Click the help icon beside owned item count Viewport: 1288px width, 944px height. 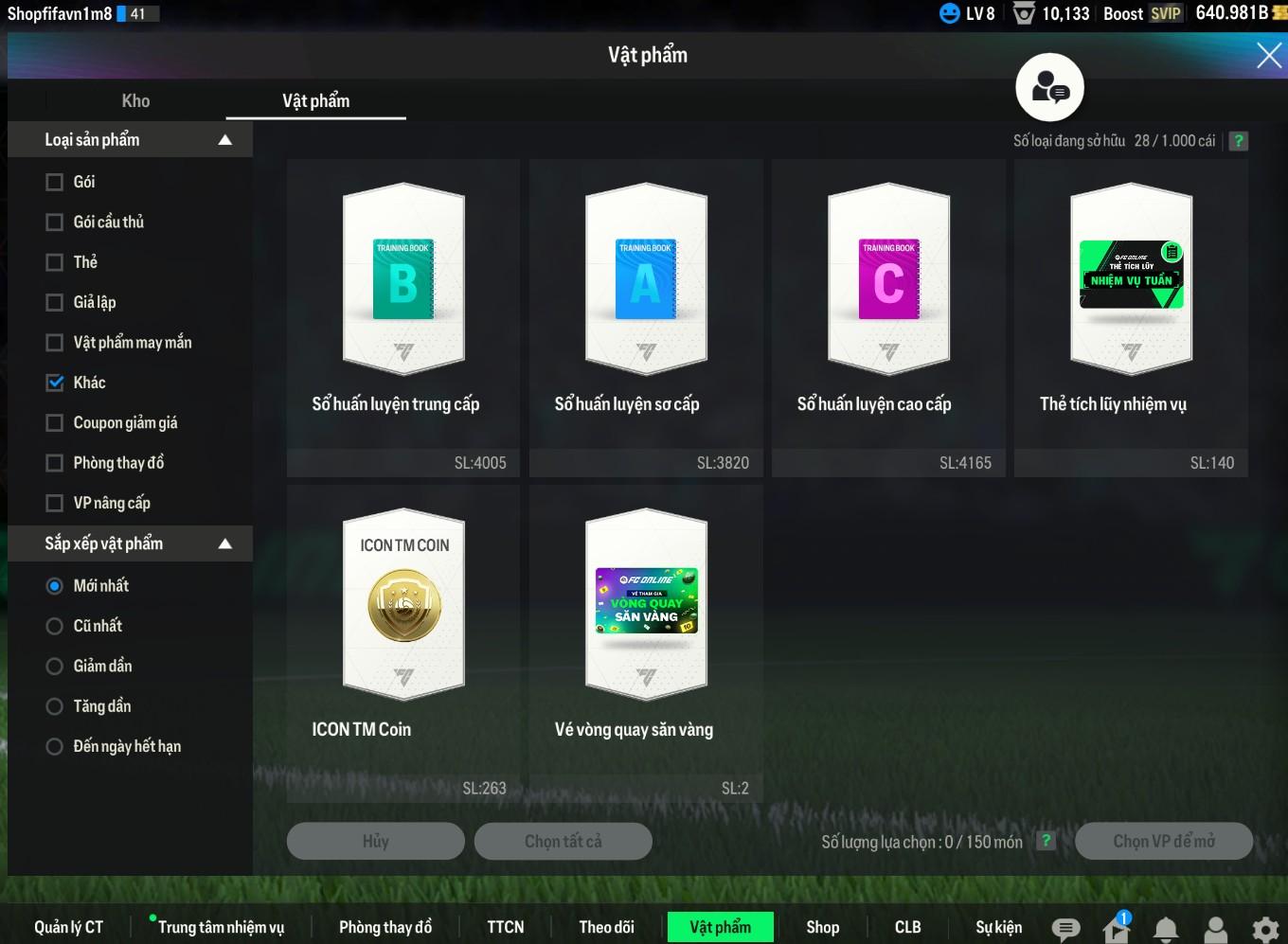(x=1238, y=141)
